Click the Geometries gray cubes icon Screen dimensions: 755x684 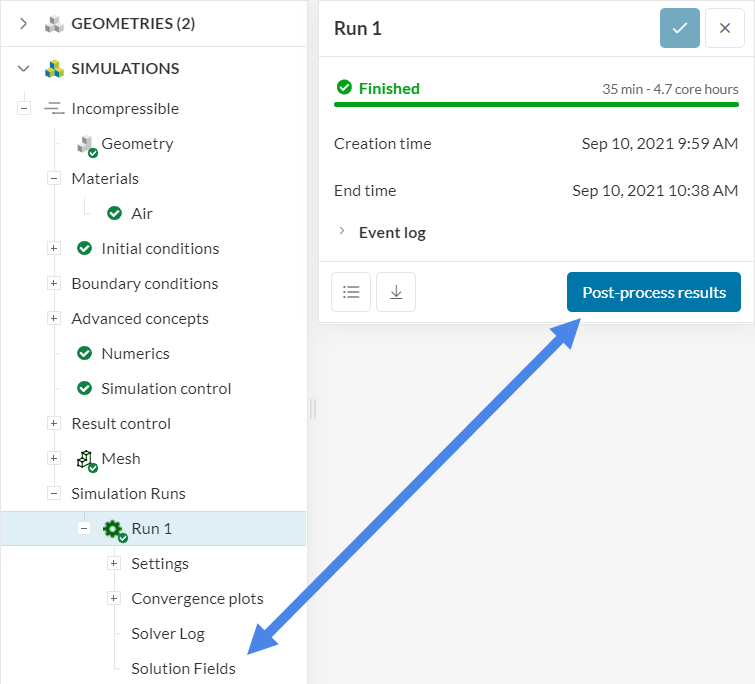point(54,24)
